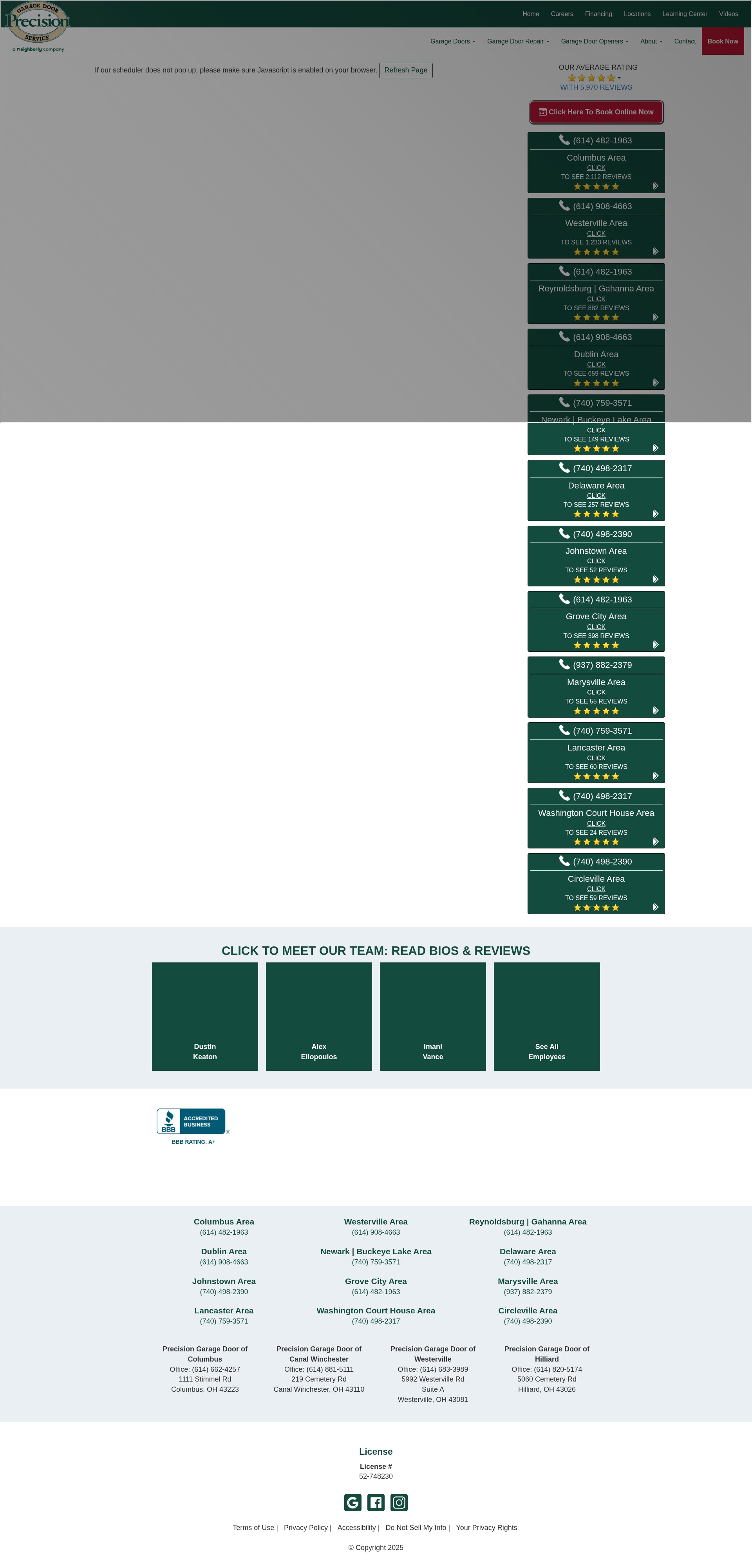The width and height of the screenshot is (752, 1568).
Task: Open the Learning Center
Action: coord(685,14)
